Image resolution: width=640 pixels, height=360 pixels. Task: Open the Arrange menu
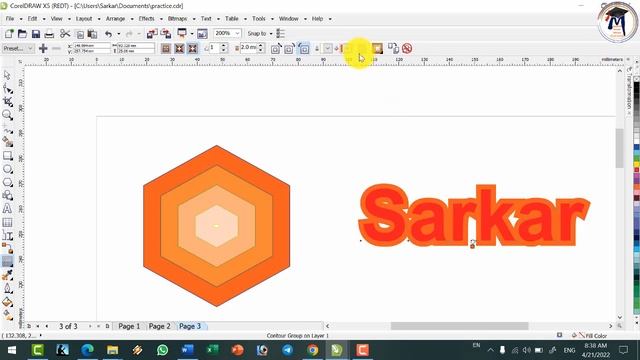point(116,19)
